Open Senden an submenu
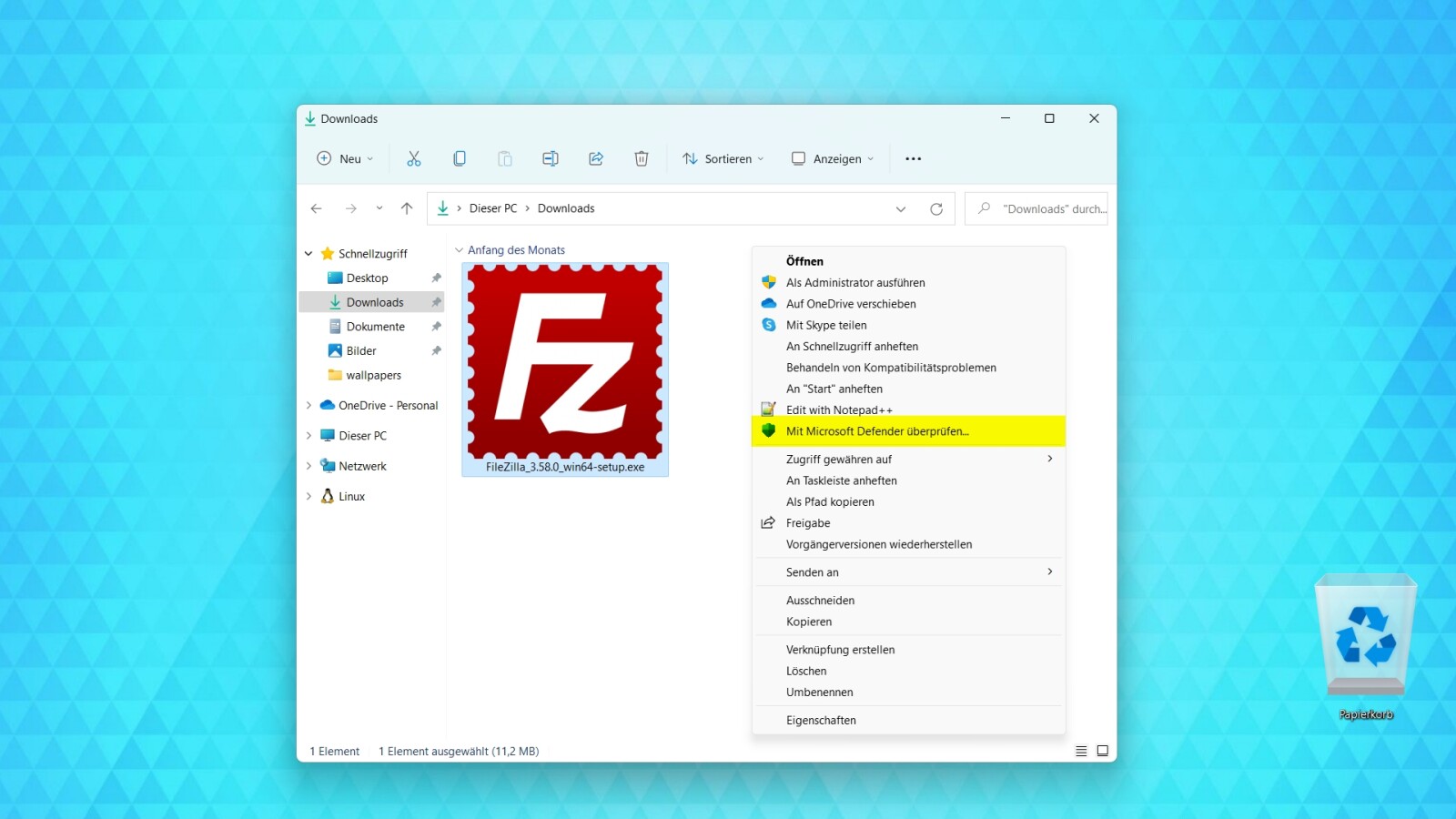The height and width of the screenshot is (819, 1456). click(908, 572)
